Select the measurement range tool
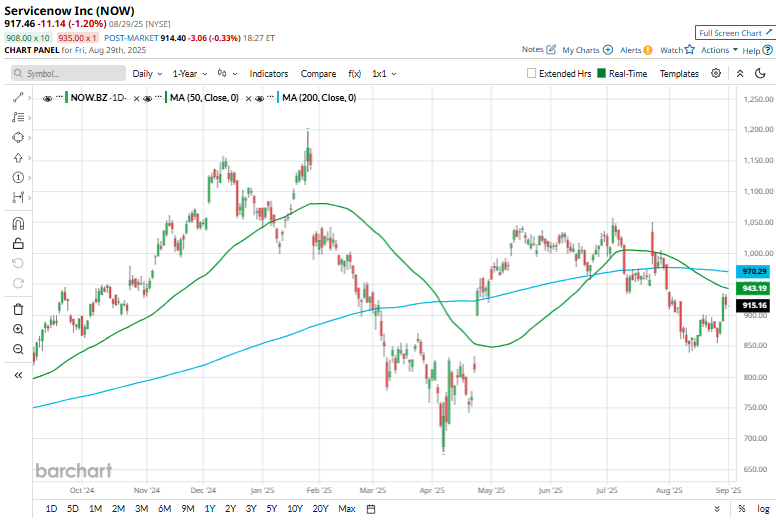 18,197
